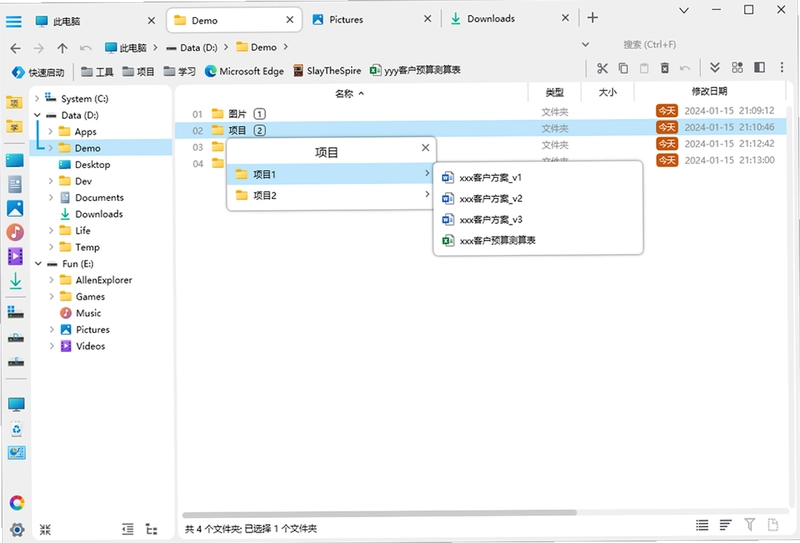Screen dimensions: 800x543
Task: Open the 学习 quick launch folder
Action: 180,71
